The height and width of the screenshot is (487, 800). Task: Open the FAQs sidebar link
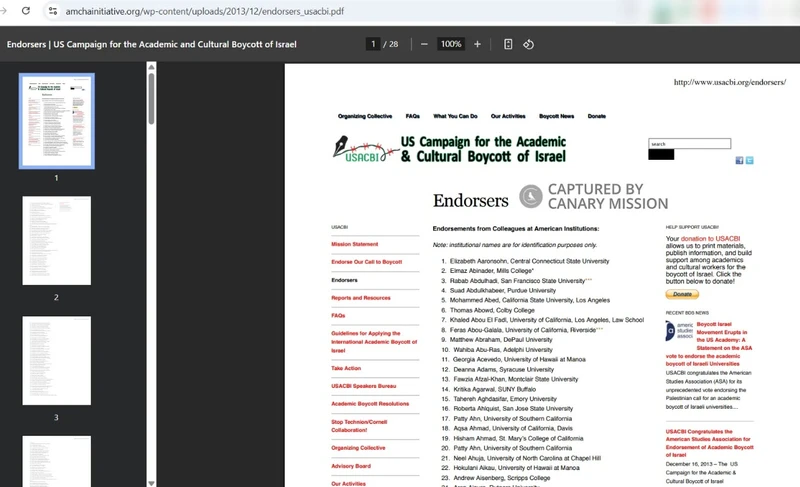[338, 316]
